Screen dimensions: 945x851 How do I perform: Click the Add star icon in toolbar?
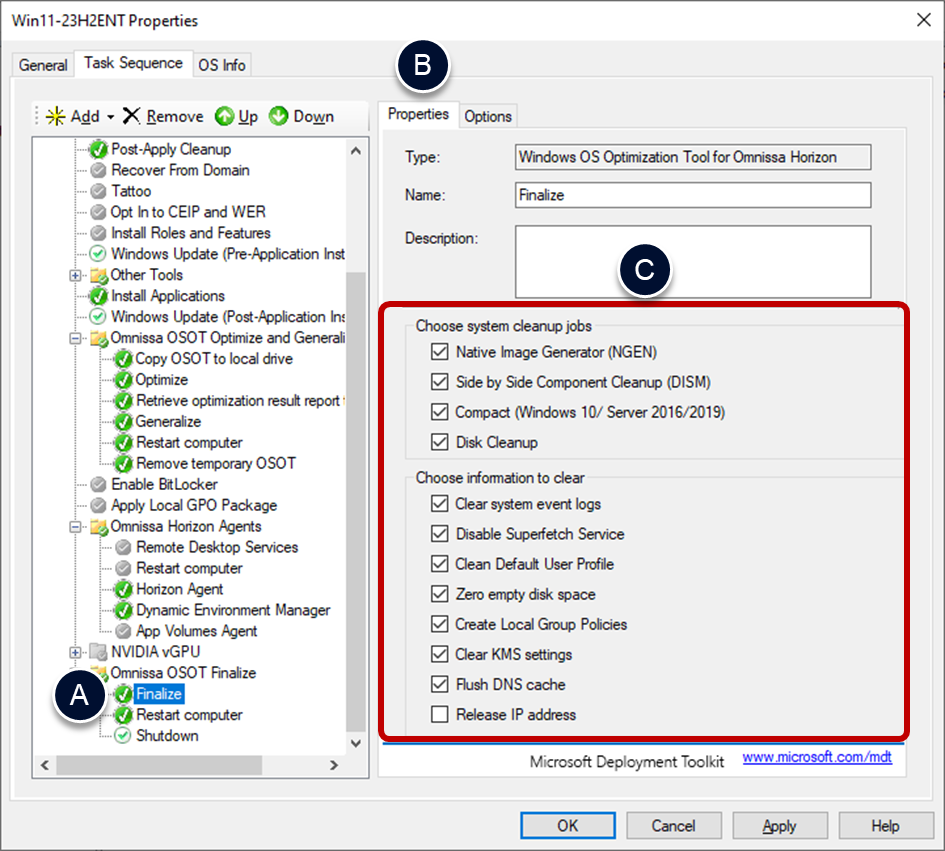click(x=55, y=117)
